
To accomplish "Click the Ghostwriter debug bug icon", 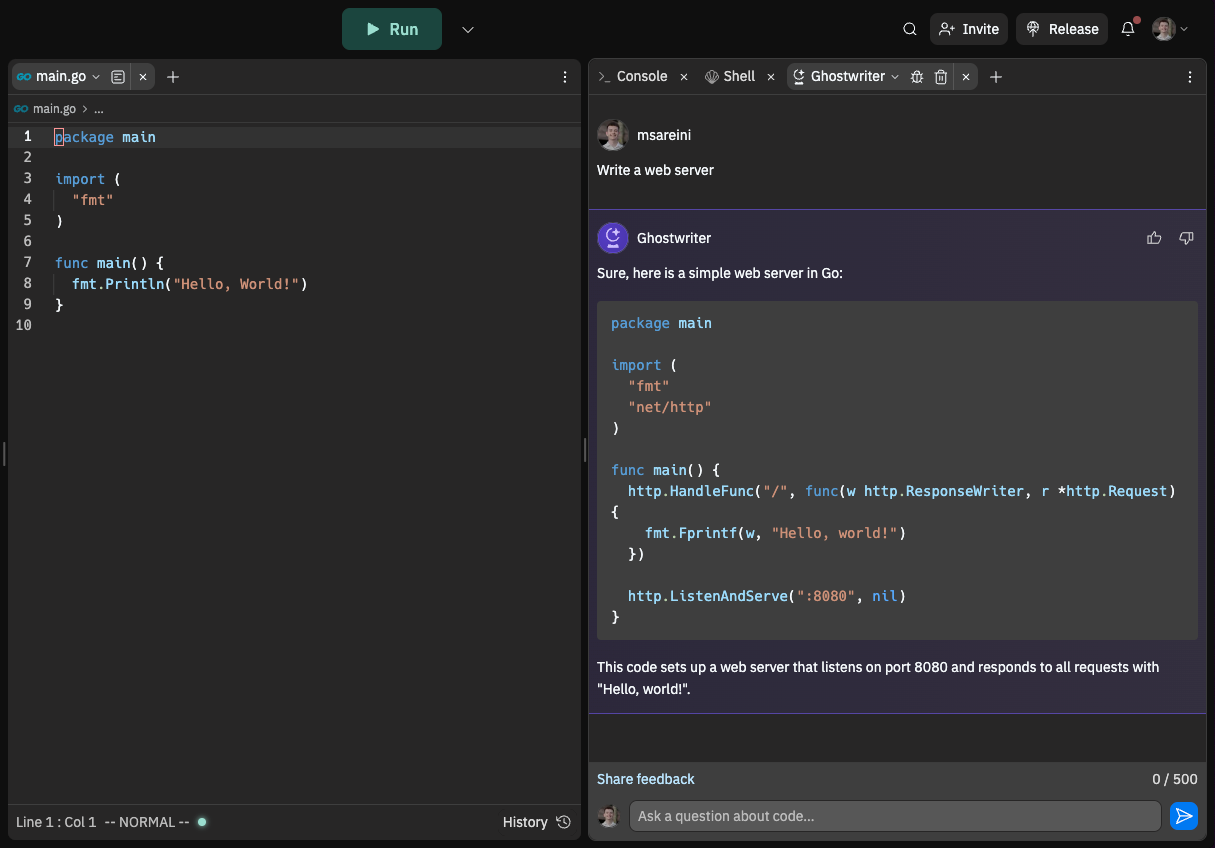I will [x=917, y=77].
